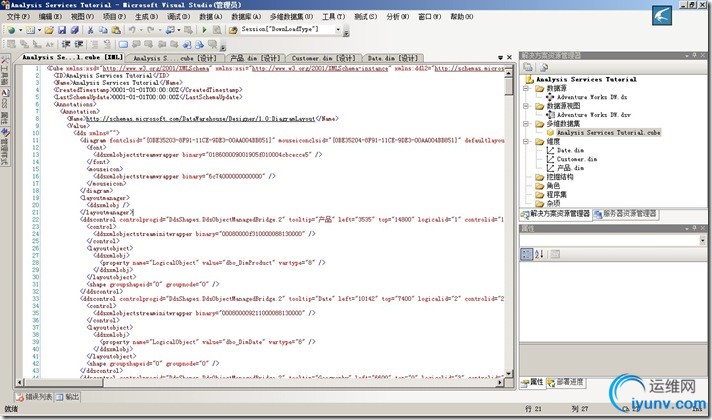This screenshot has height=420, width=712.
Task: Select 产品.dim in Solution Explorer
Action: pyautogui.click(x=570, y=168)
